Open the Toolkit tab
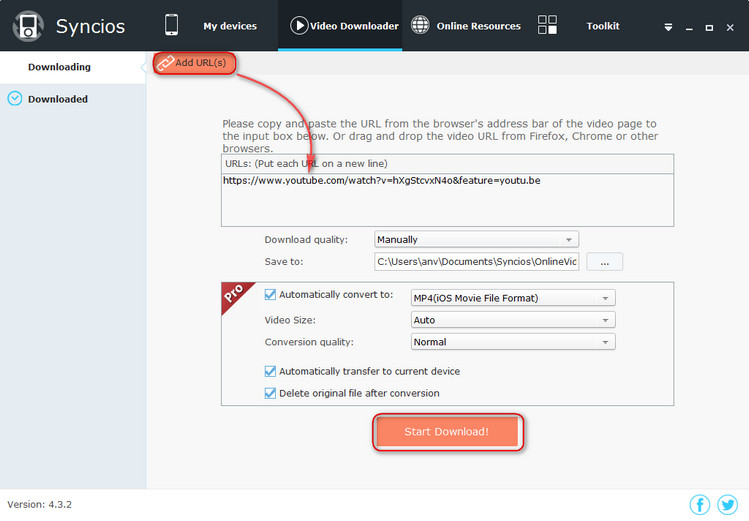This screenshot has height=521, width=749. pos(603,26)
